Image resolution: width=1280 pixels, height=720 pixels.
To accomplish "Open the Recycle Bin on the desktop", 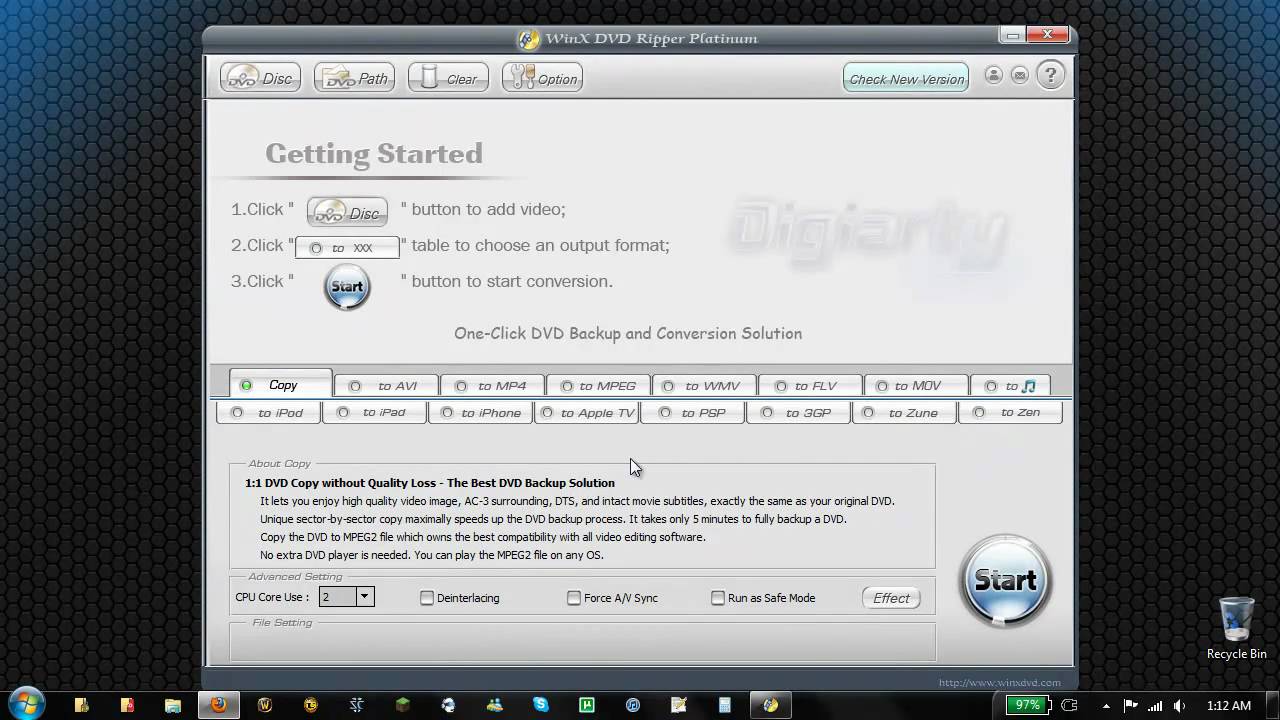I will pos(1236,628).
